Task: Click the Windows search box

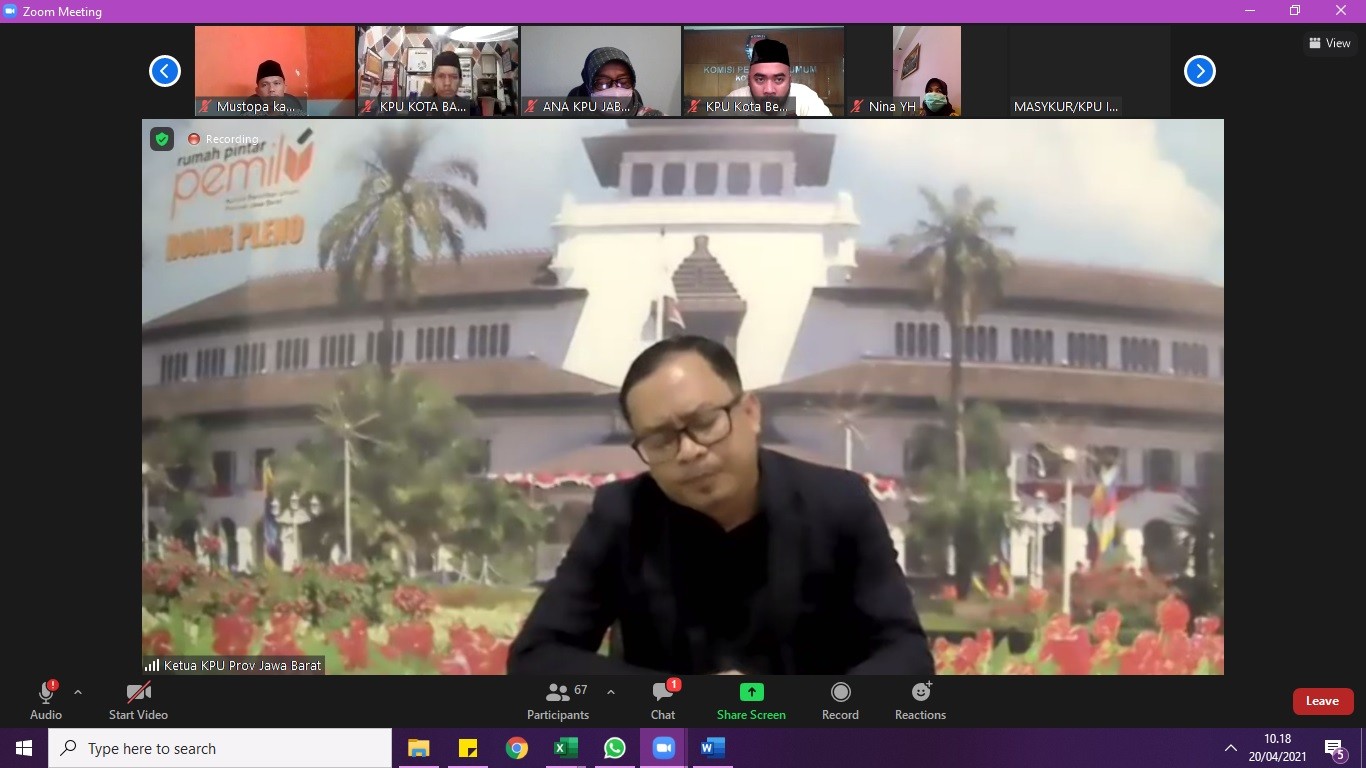Action: click(220, 748)
